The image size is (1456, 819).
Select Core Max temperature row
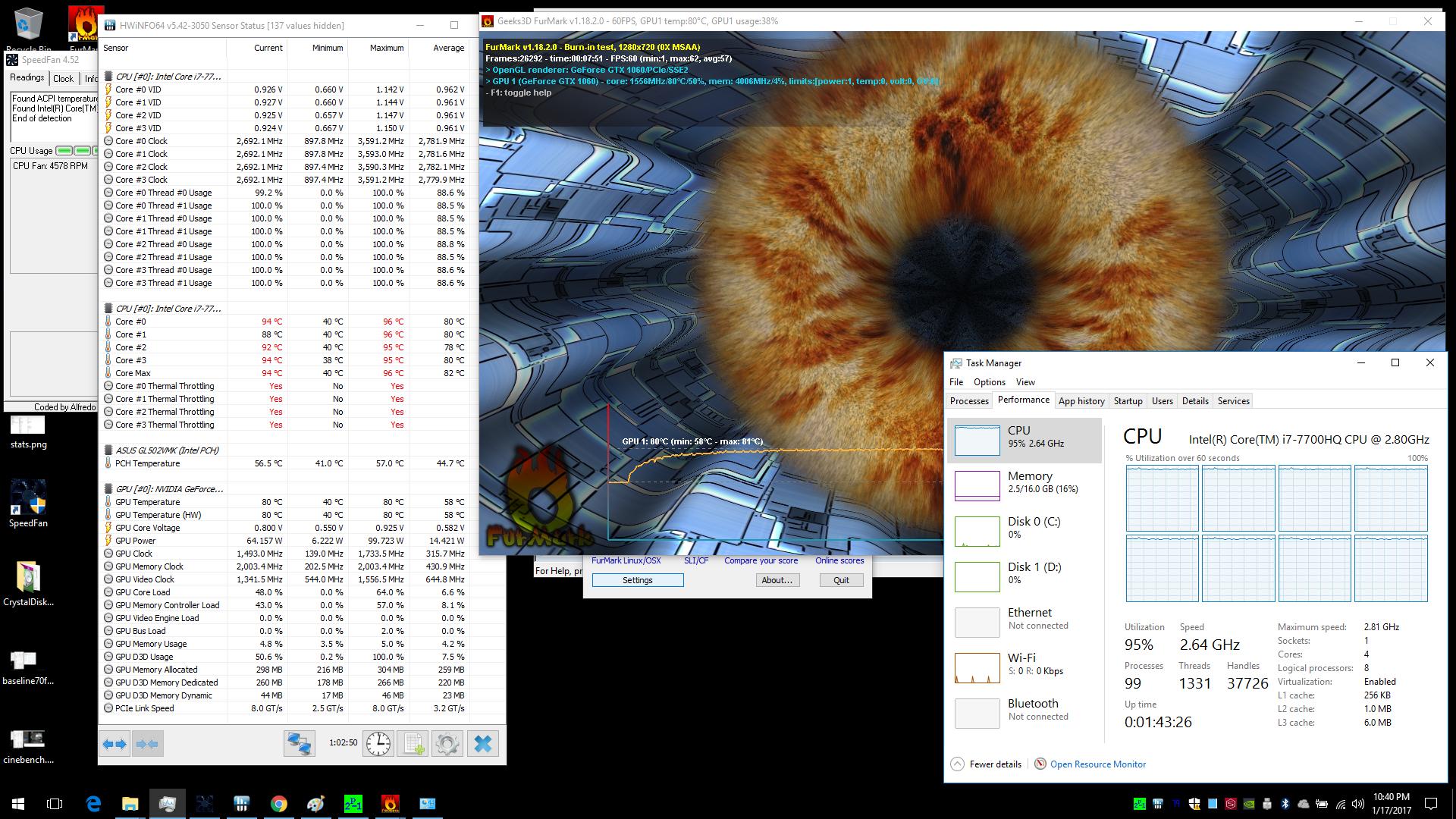(285, 373)
